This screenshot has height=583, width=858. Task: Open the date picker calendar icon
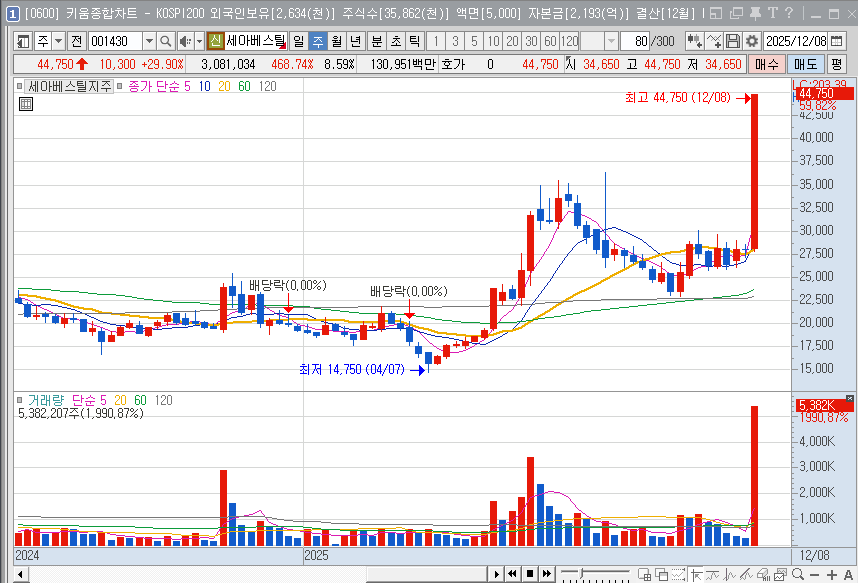[836, 41]
